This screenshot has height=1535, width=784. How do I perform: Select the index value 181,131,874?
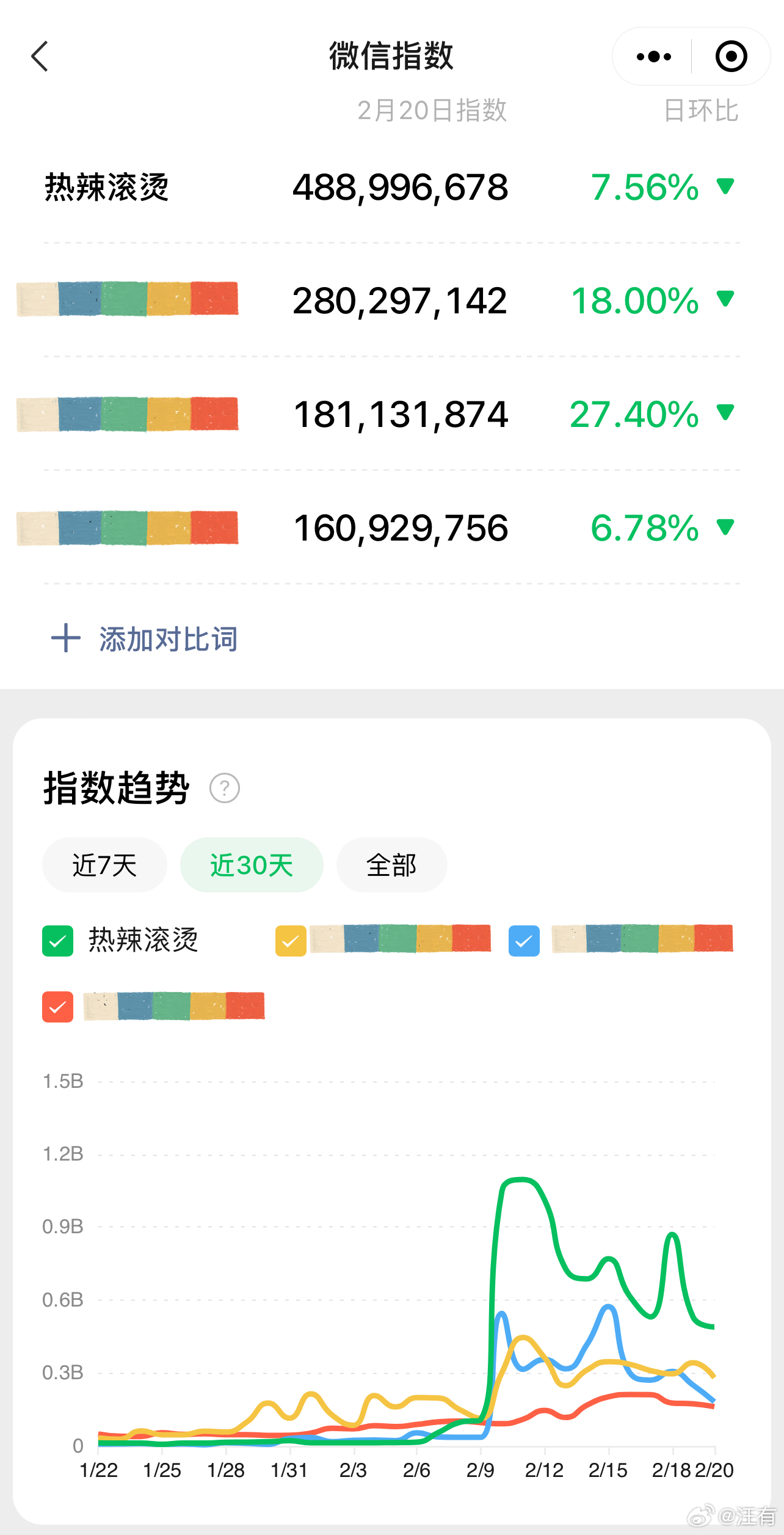coord(401,415)
